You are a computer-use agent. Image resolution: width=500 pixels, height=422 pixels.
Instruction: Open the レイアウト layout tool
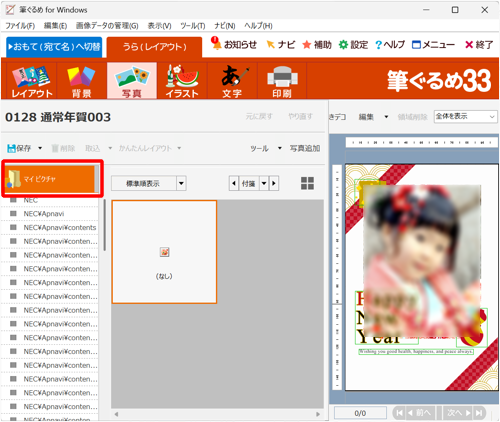pos(32,81)
